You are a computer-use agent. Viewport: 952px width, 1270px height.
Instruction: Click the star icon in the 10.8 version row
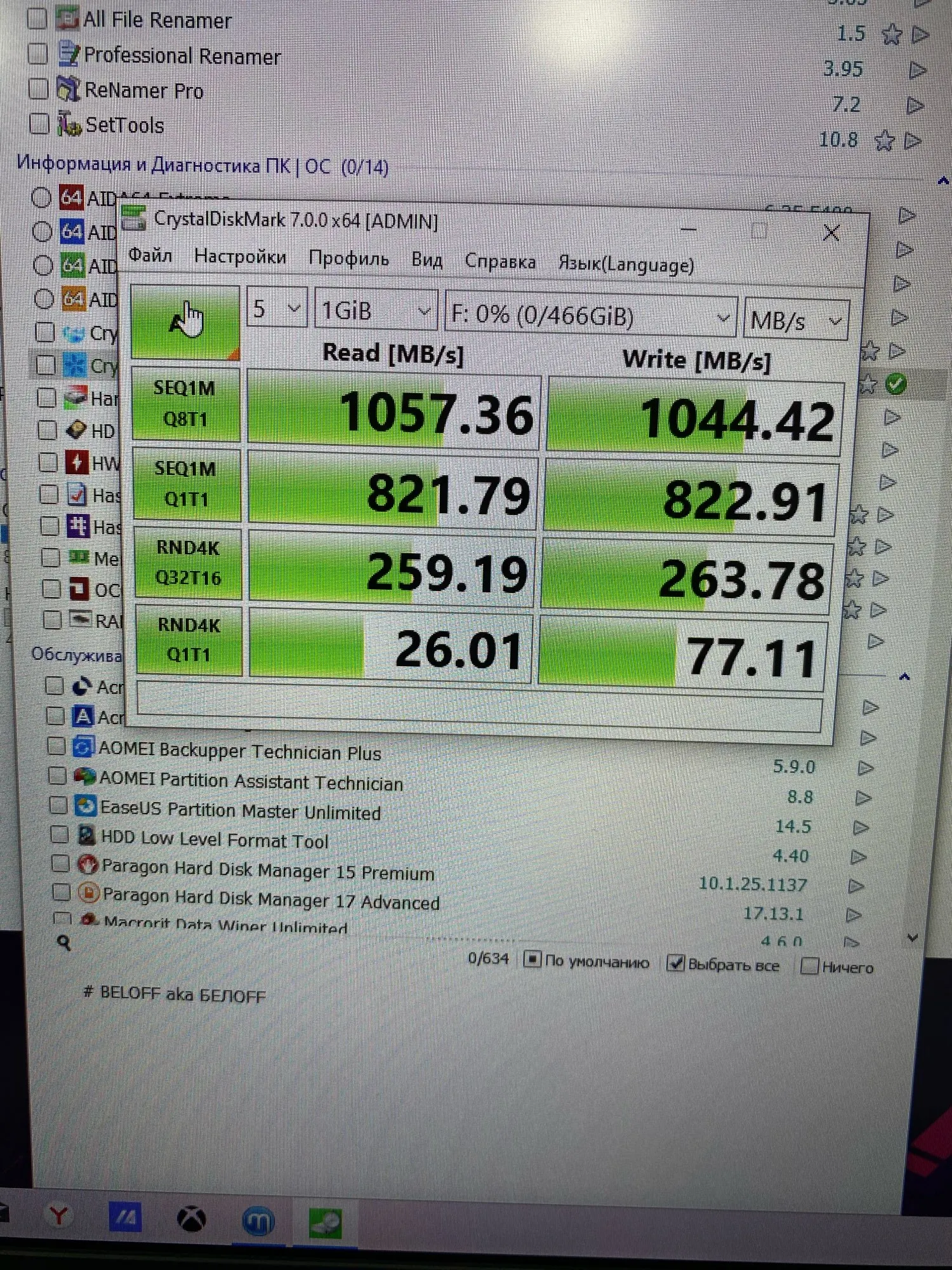884,140
